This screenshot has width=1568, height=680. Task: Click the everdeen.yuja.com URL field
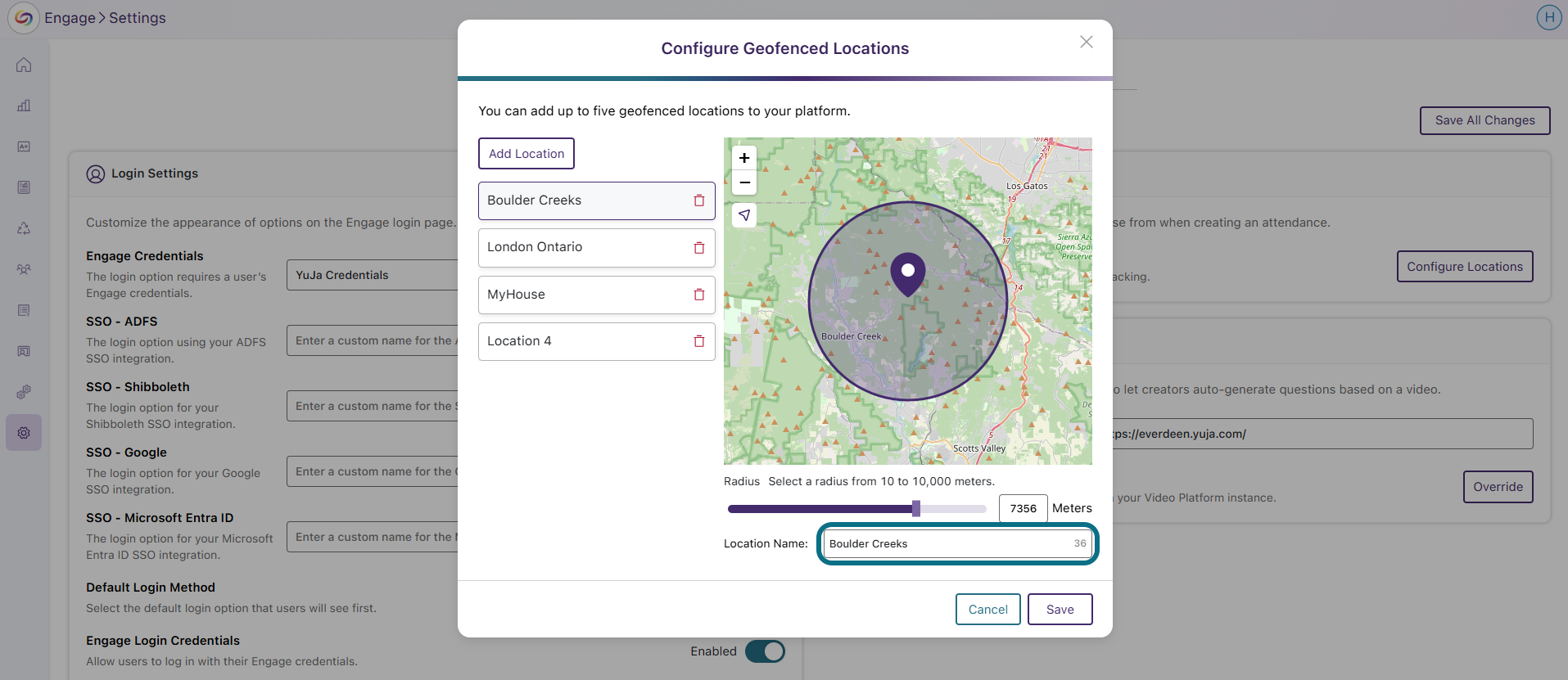click(1322, 434)
